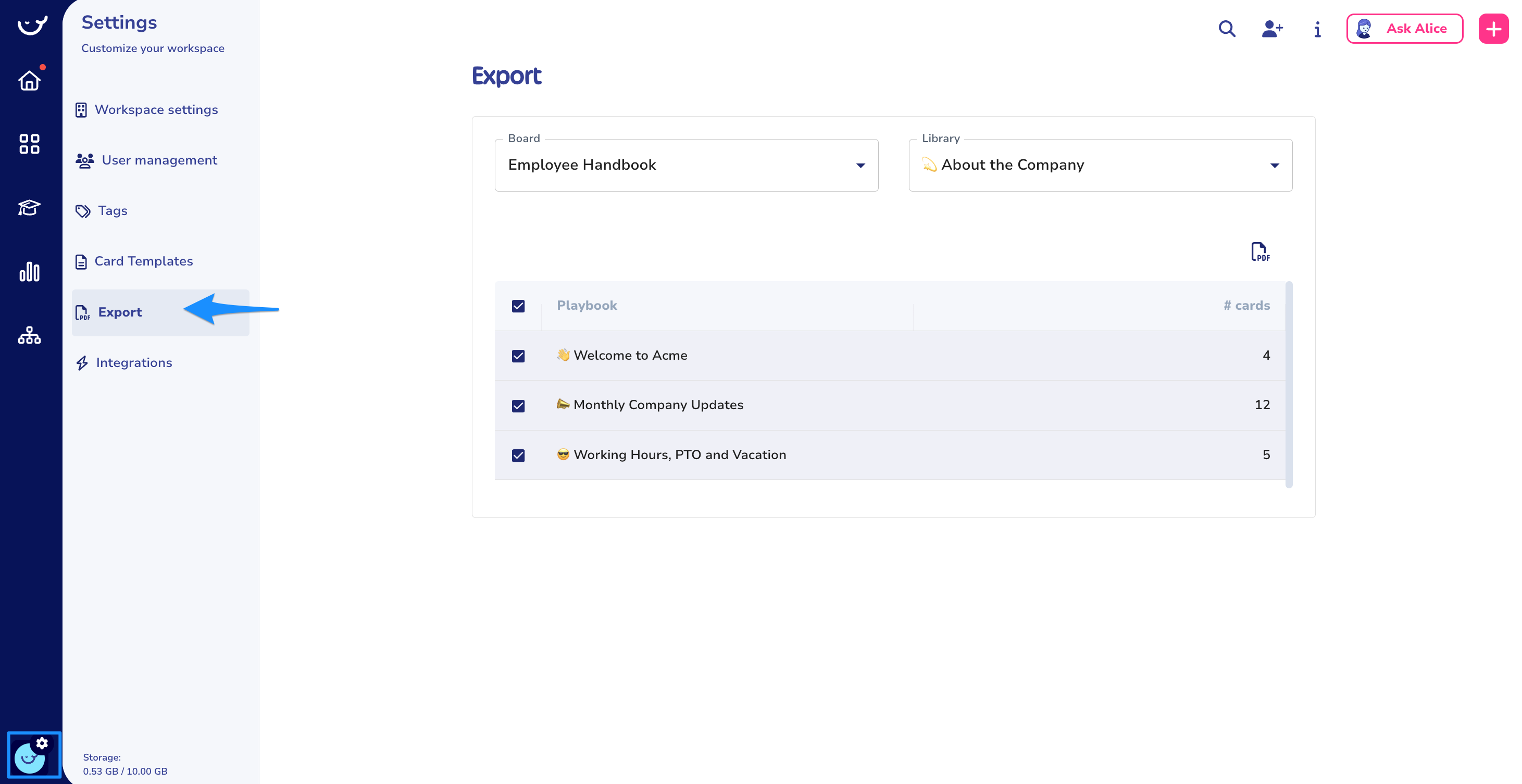Image resolution: width=1522 pixels, height=784 pixels.
Task: Click the invite user icon
Action: (x=1271, y=28)
